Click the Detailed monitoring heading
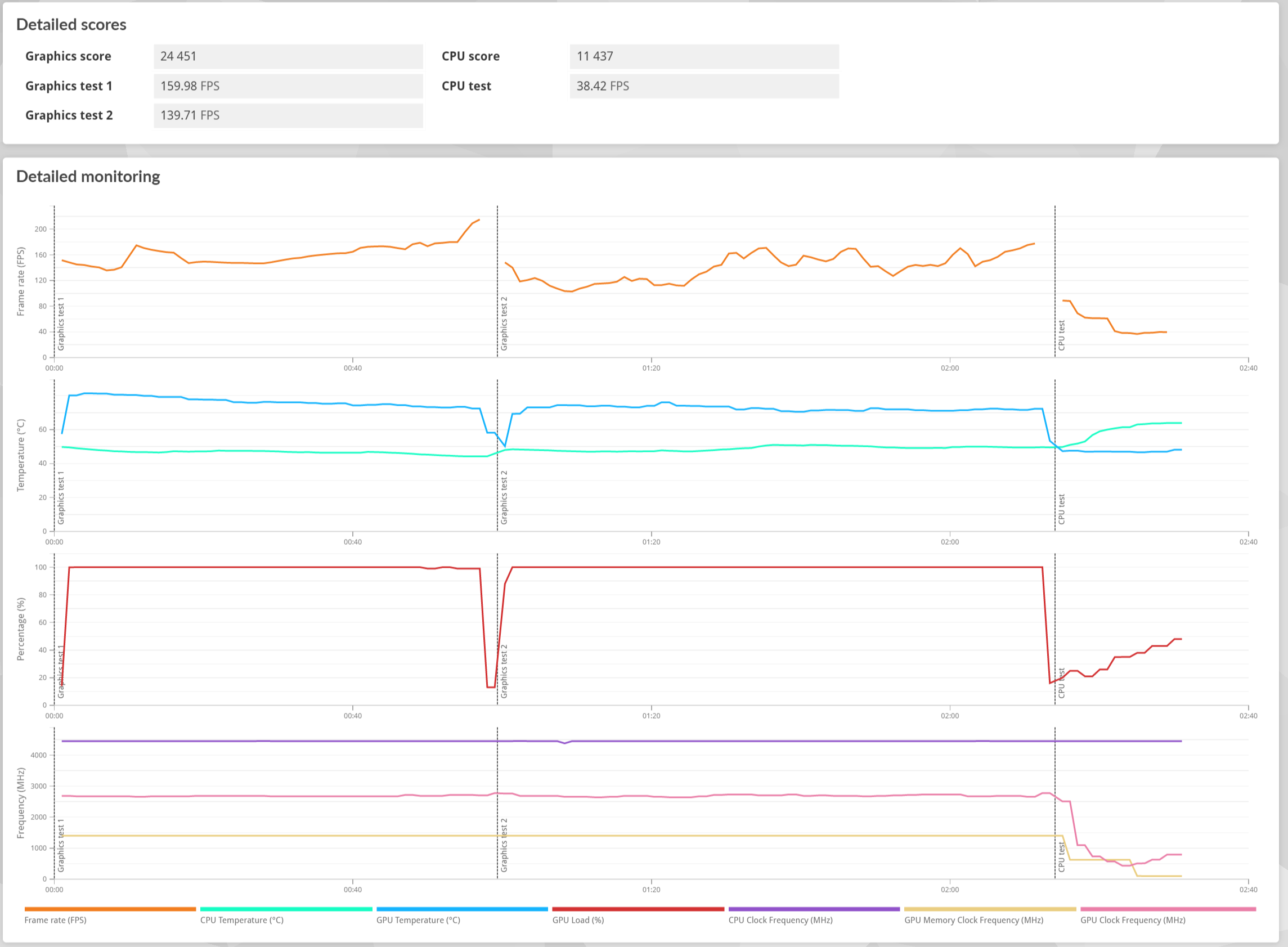This screenshot has height=947, width=1288. (88, 177)
